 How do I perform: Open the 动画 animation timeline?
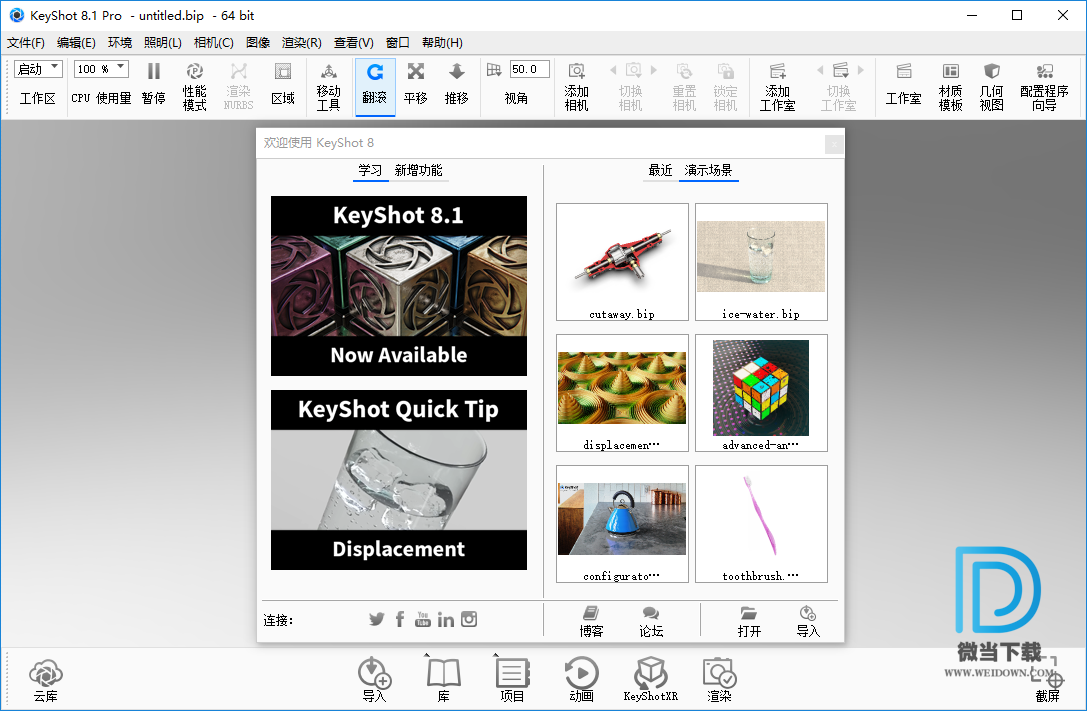(x=582, y=681)
